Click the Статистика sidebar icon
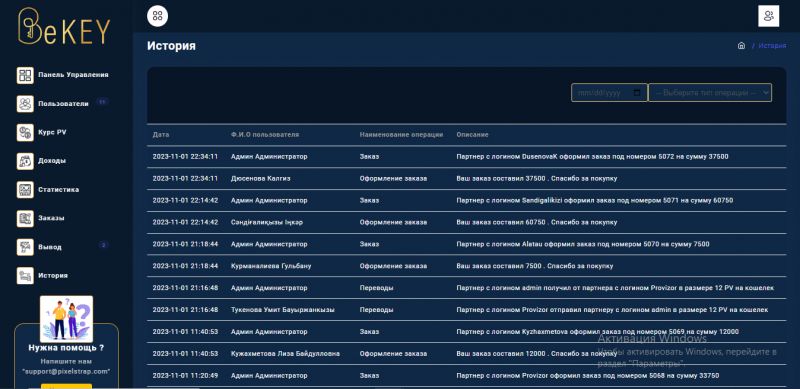 25,189
